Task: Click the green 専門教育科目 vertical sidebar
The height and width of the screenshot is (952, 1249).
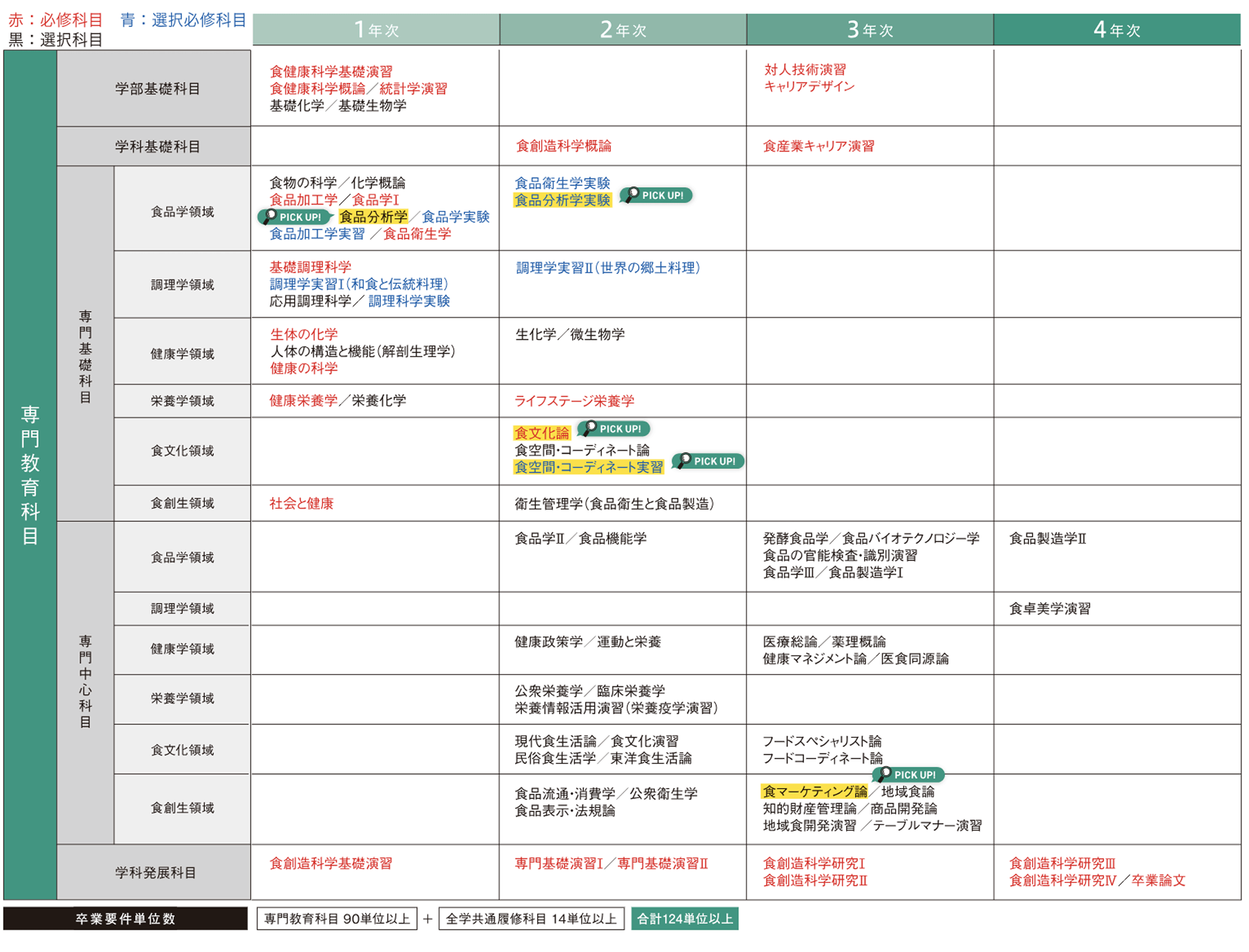Action: [30, 475]
